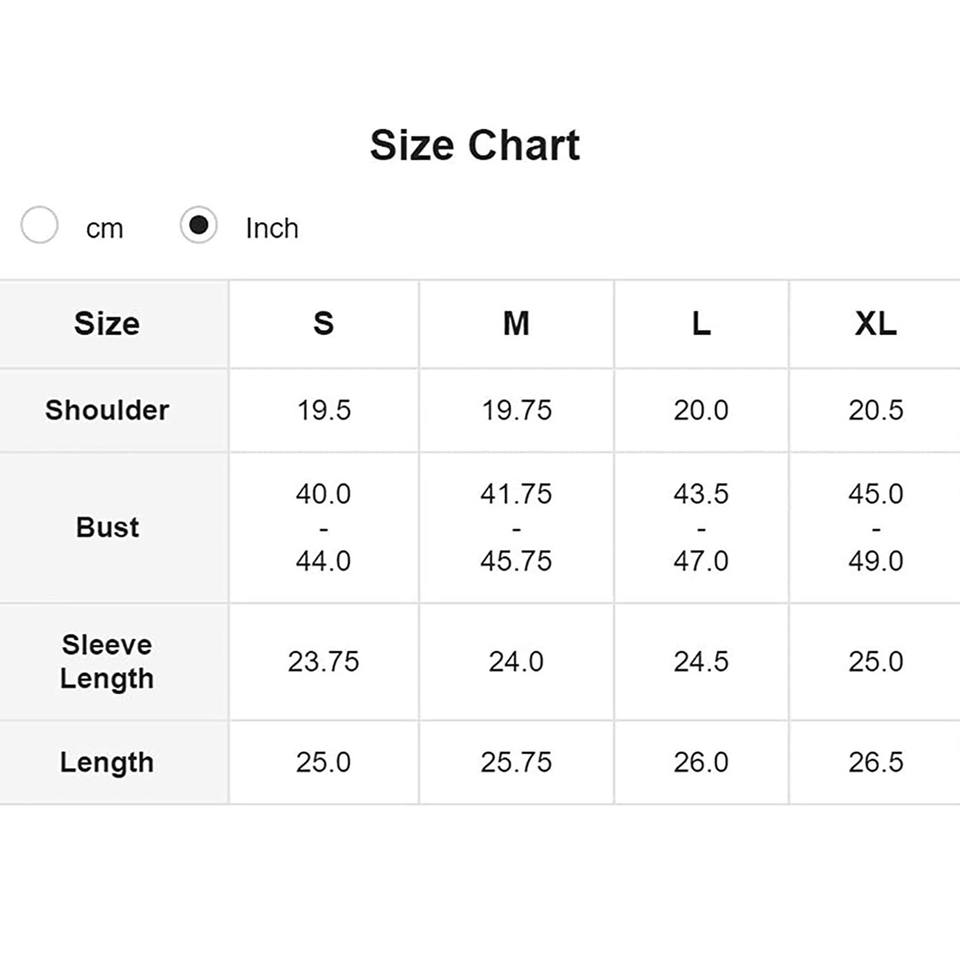The height and width of the screenshot is (960, 960).
Task: Click the 26.5 length value for XL
Action: (x=876, y=762)
